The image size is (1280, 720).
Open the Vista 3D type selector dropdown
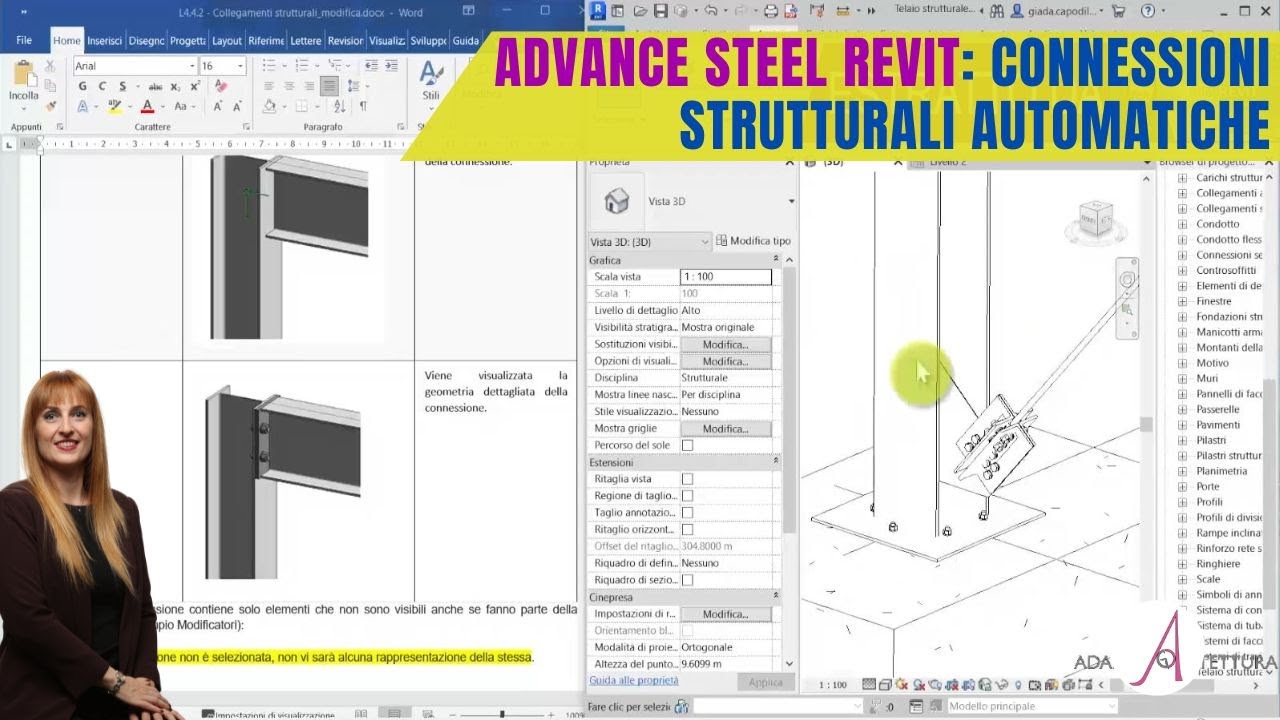point(791,201)
